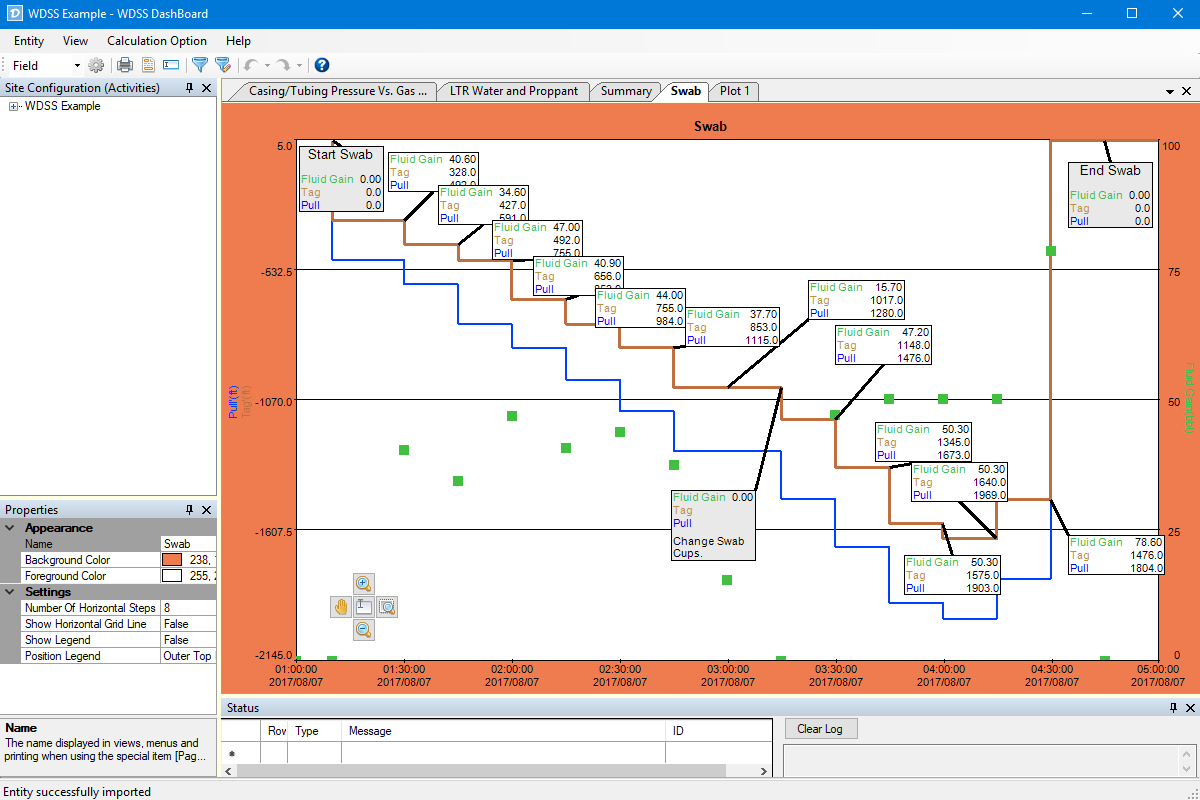The height and width of the screenshot is (800, 1200).
Task: Click the Zoom Out magnifier on the chart
Action: tap(364, 629)
